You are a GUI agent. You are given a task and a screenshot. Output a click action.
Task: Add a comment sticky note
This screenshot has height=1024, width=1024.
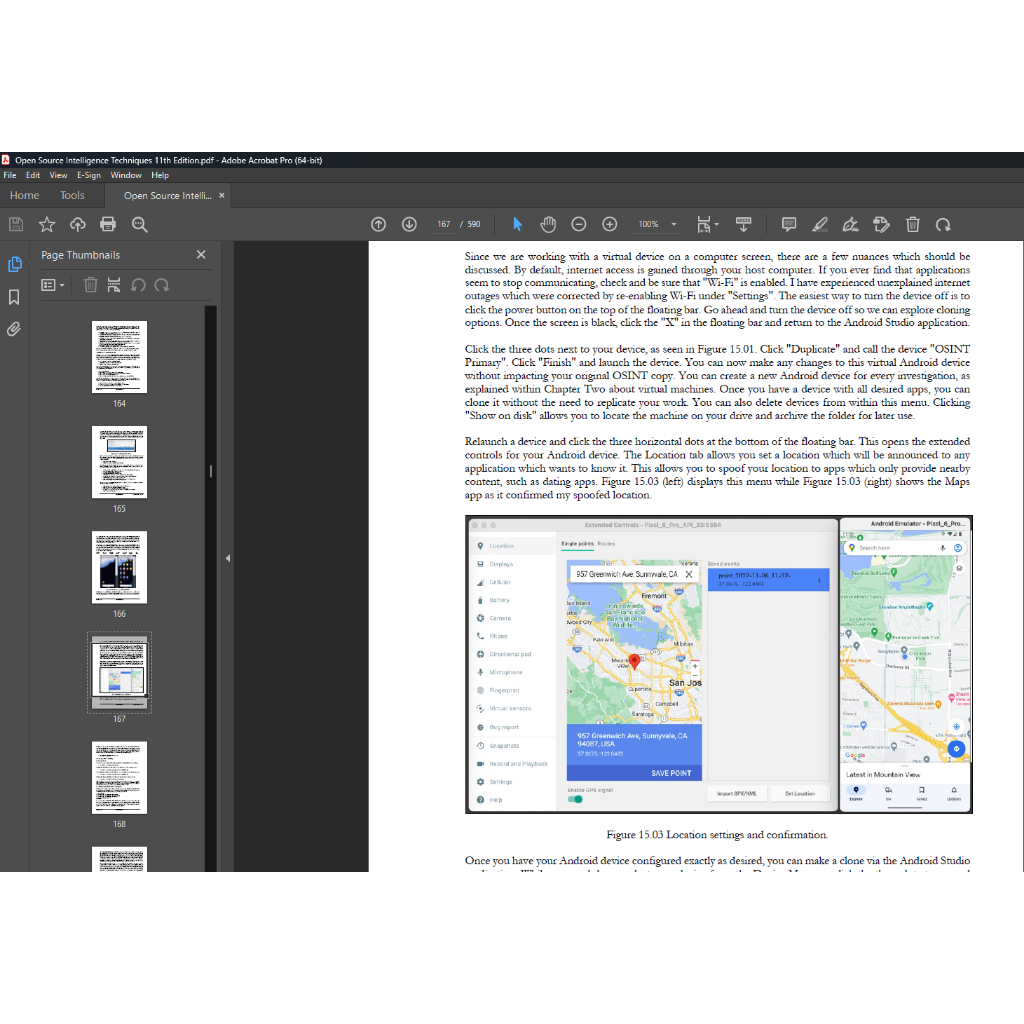(x=789, y=224)
